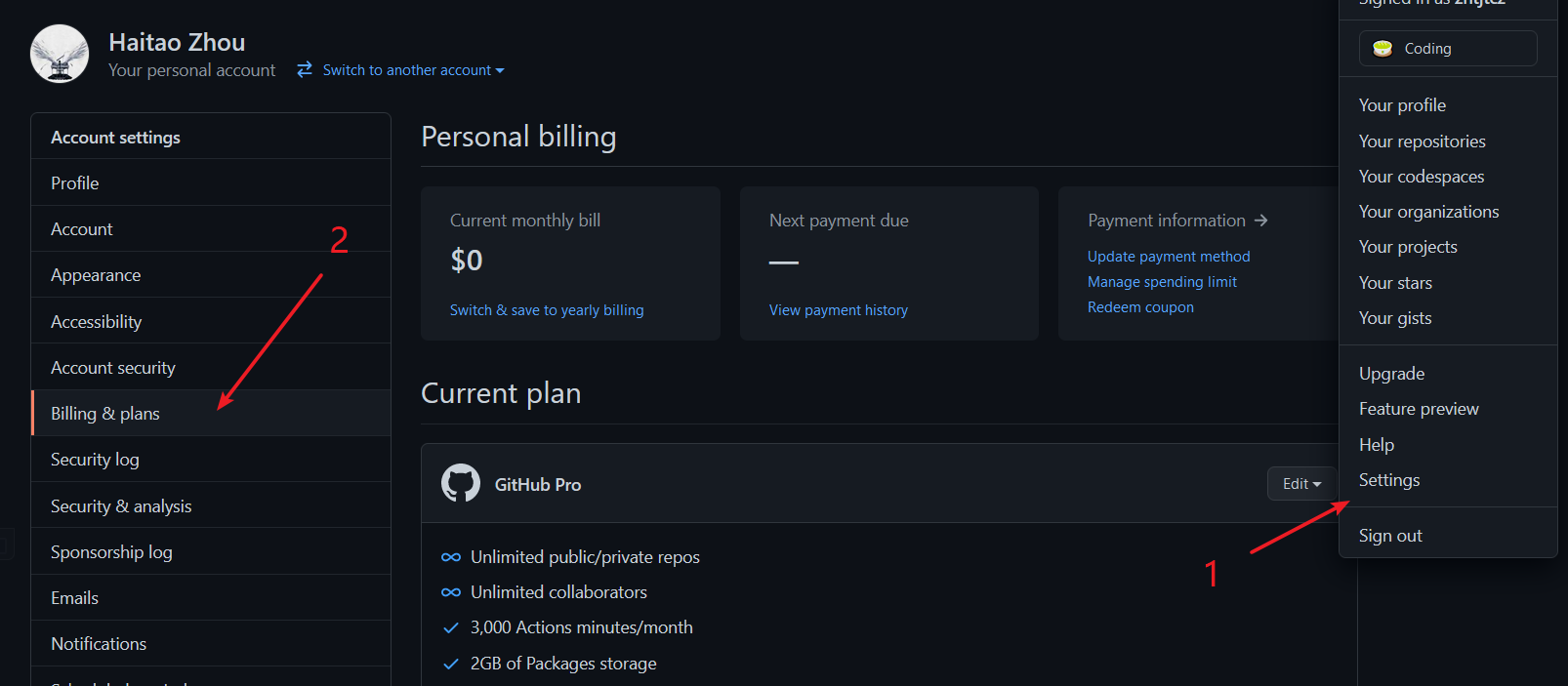1568x686 pixels.
Task: Click 3,000 Actions minutes/month text
Action: (582, 627)
